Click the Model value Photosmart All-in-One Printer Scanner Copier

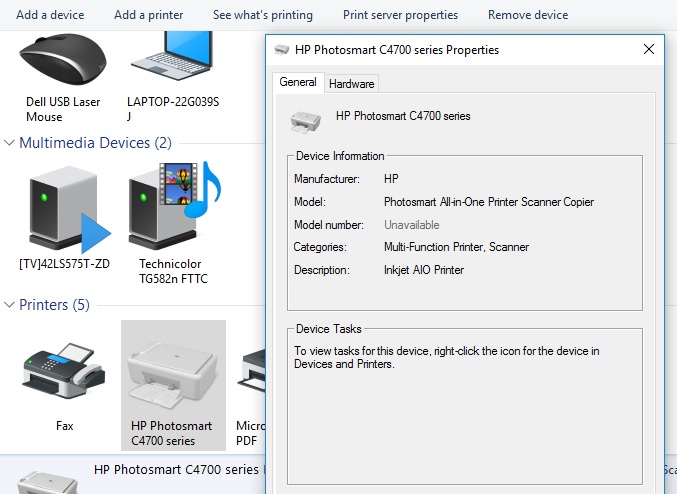coord(489,202)
